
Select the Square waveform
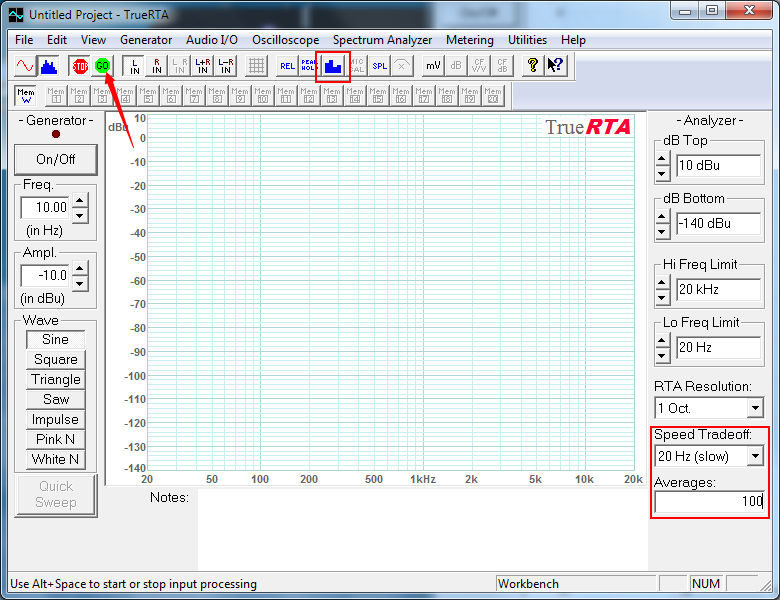click(x=56, y=359)
